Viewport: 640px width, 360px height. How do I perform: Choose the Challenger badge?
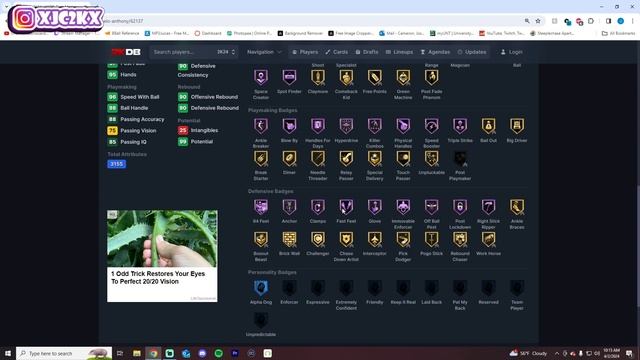318,240
